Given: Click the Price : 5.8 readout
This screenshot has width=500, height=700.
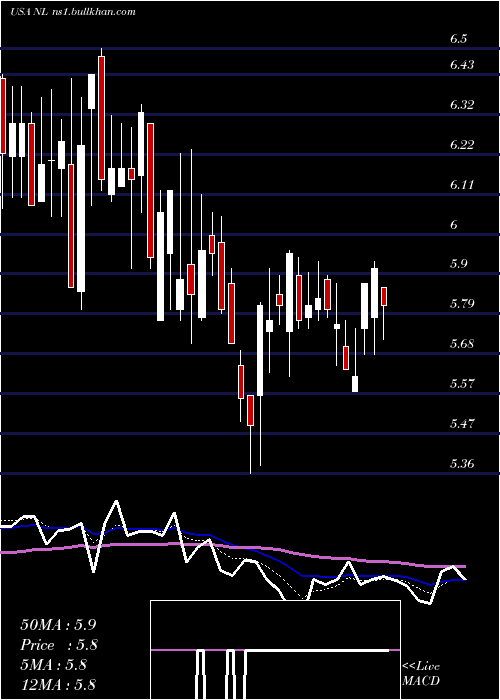Looking at the screenshot, I should (59, 645).
